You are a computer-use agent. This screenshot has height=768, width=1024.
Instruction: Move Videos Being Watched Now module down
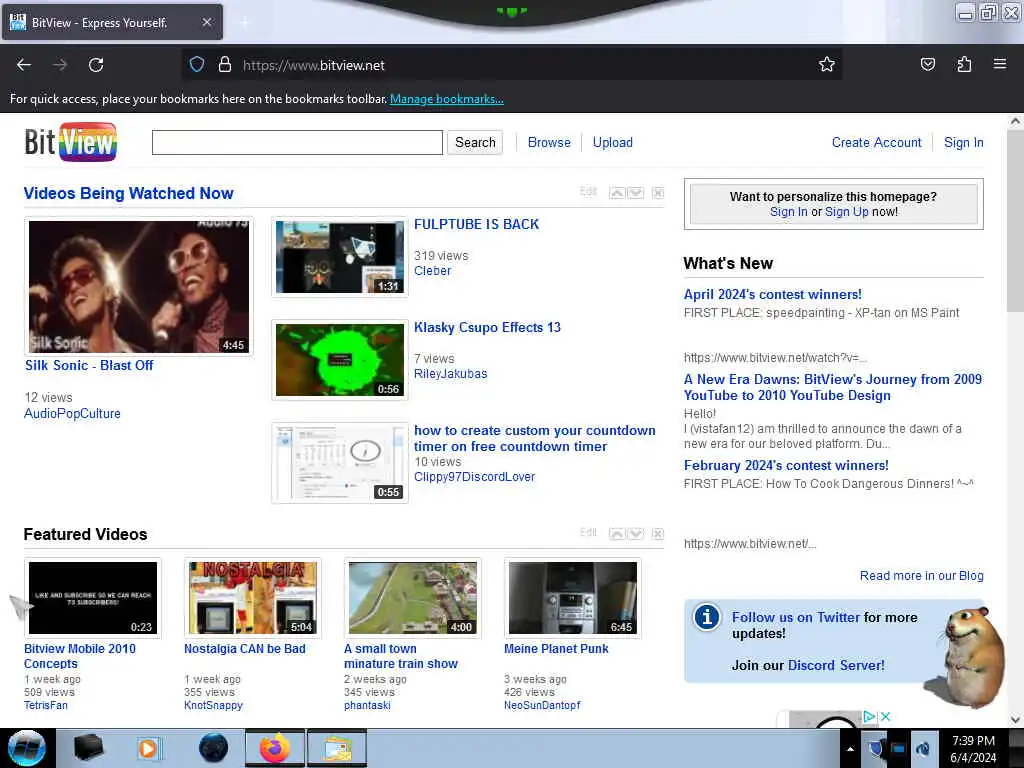point(635,193)
